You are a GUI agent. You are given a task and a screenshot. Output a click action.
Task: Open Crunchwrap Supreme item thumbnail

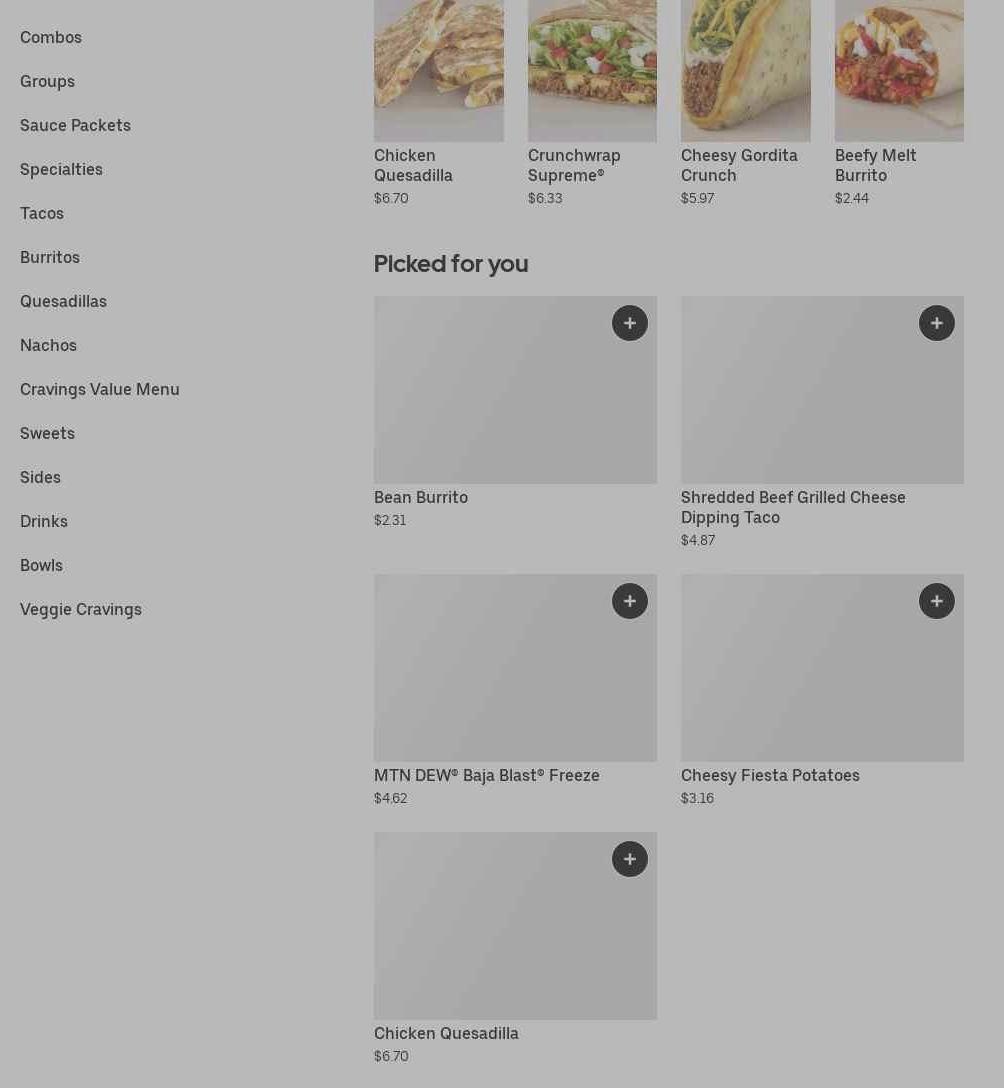[x=592, y=70]
